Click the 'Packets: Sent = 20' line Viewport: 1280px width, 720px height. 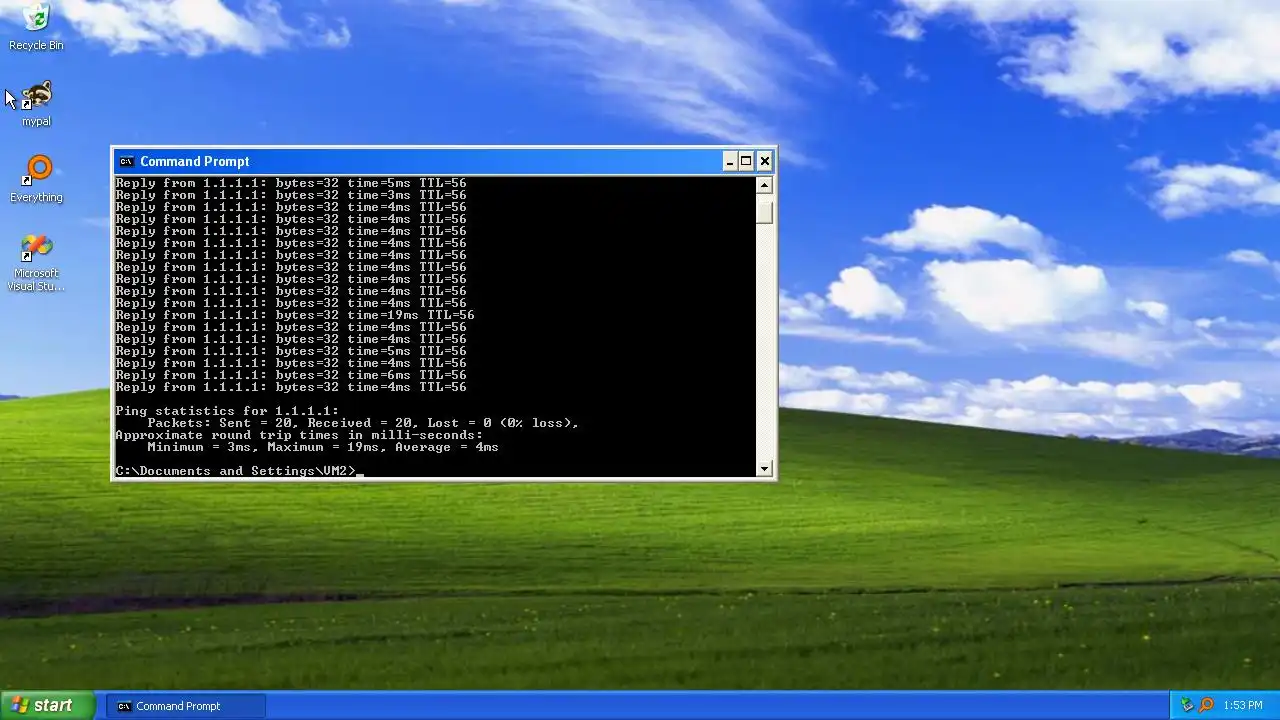[363, 423]
